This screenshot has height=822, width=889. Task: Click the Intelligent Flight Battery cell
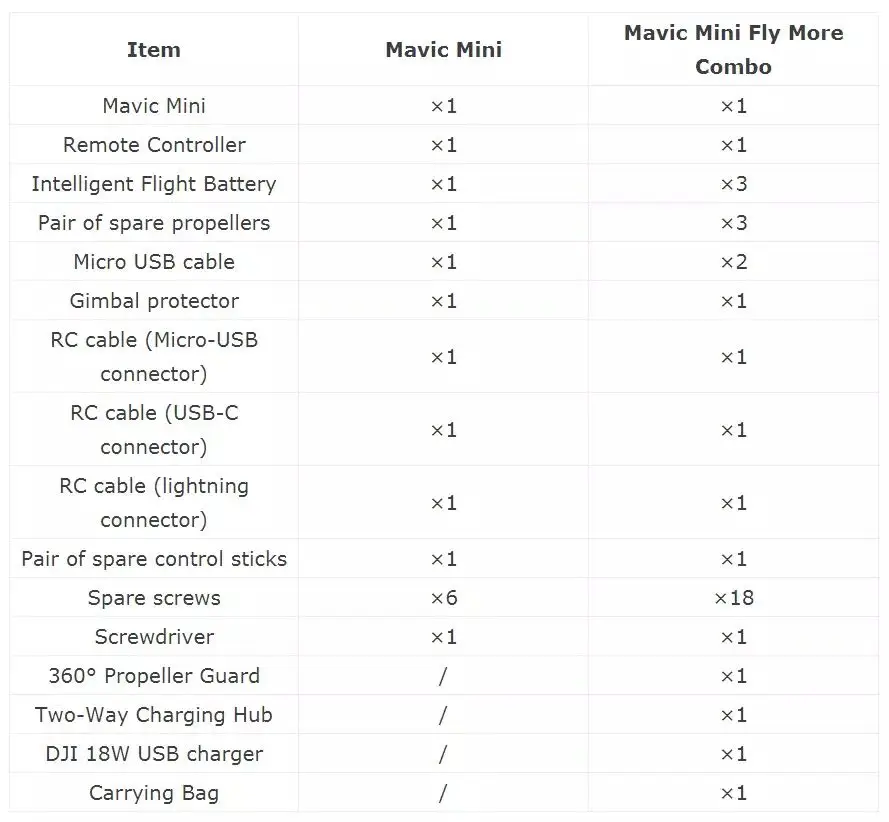(154, 184)
